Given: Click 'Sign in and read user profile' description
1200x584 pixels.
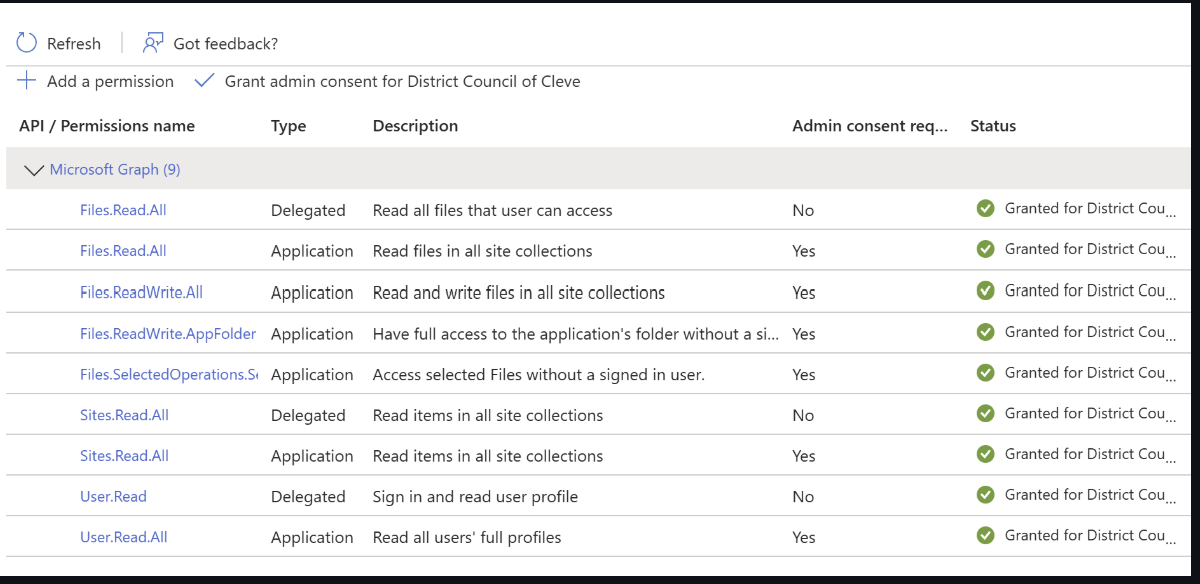Looking at the screenshot, I should click(x=475, y=497).
